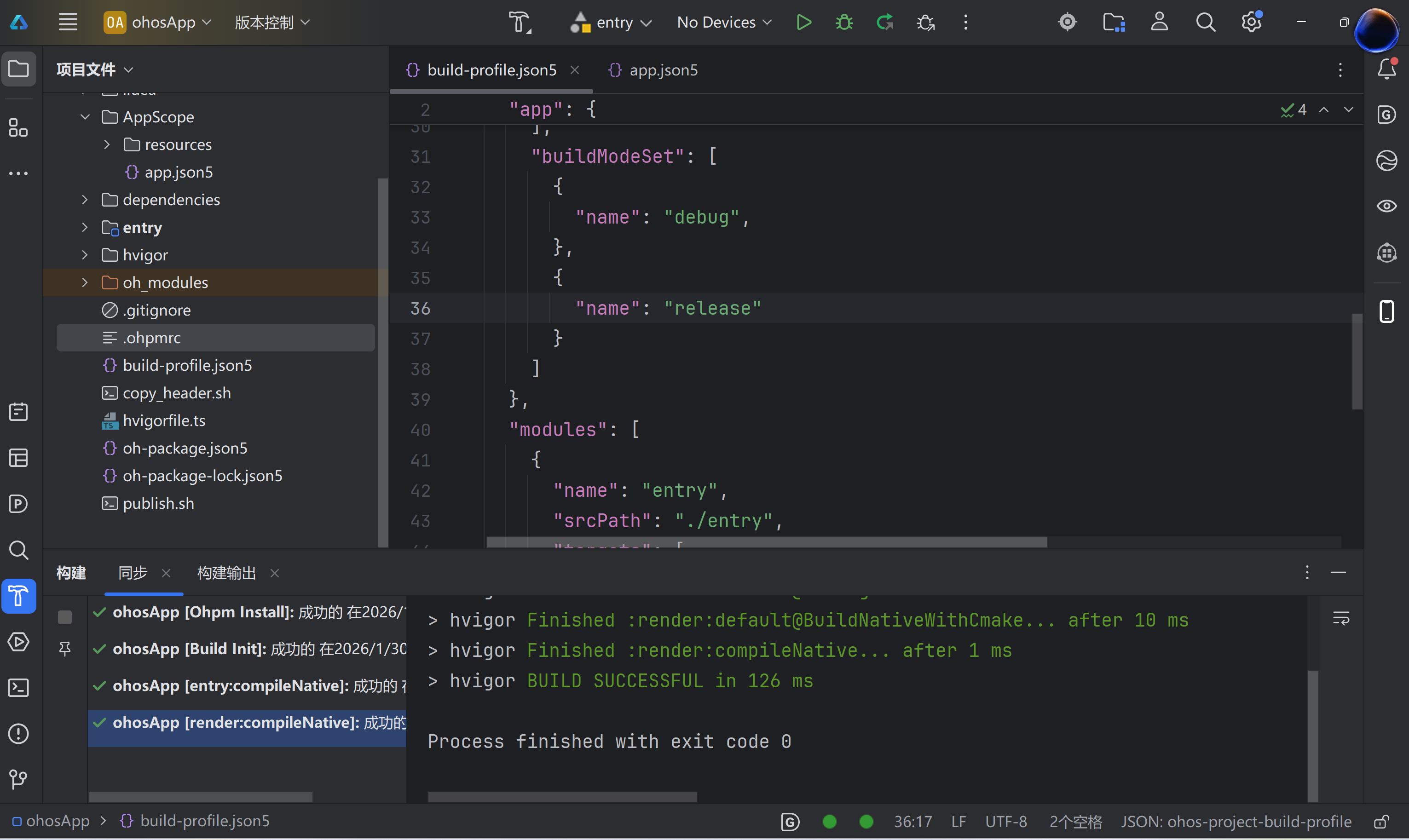Expand the oh_modules folder
This screenshot has width=1409, height=840.
(x=85, y=282)
